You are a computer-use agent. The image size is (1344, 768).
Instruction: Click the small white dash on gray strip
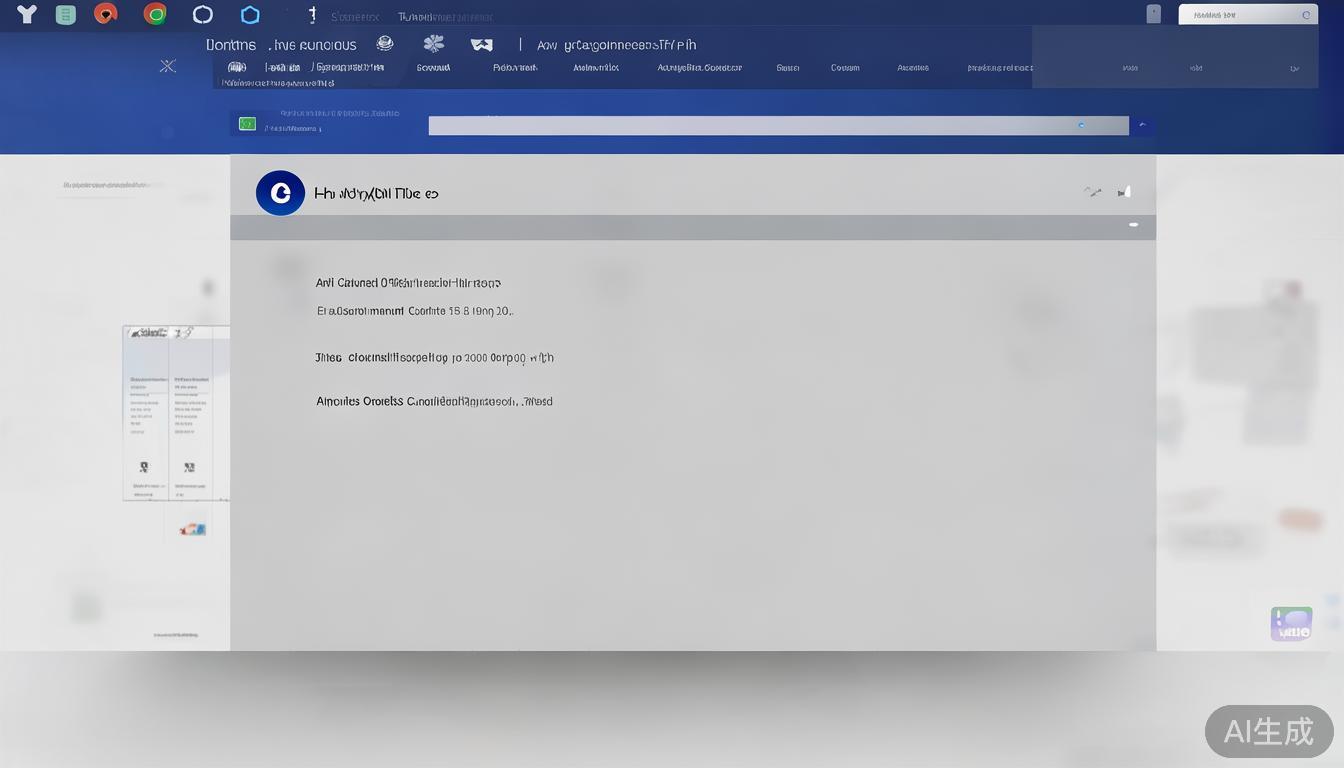click(1133, 225)
